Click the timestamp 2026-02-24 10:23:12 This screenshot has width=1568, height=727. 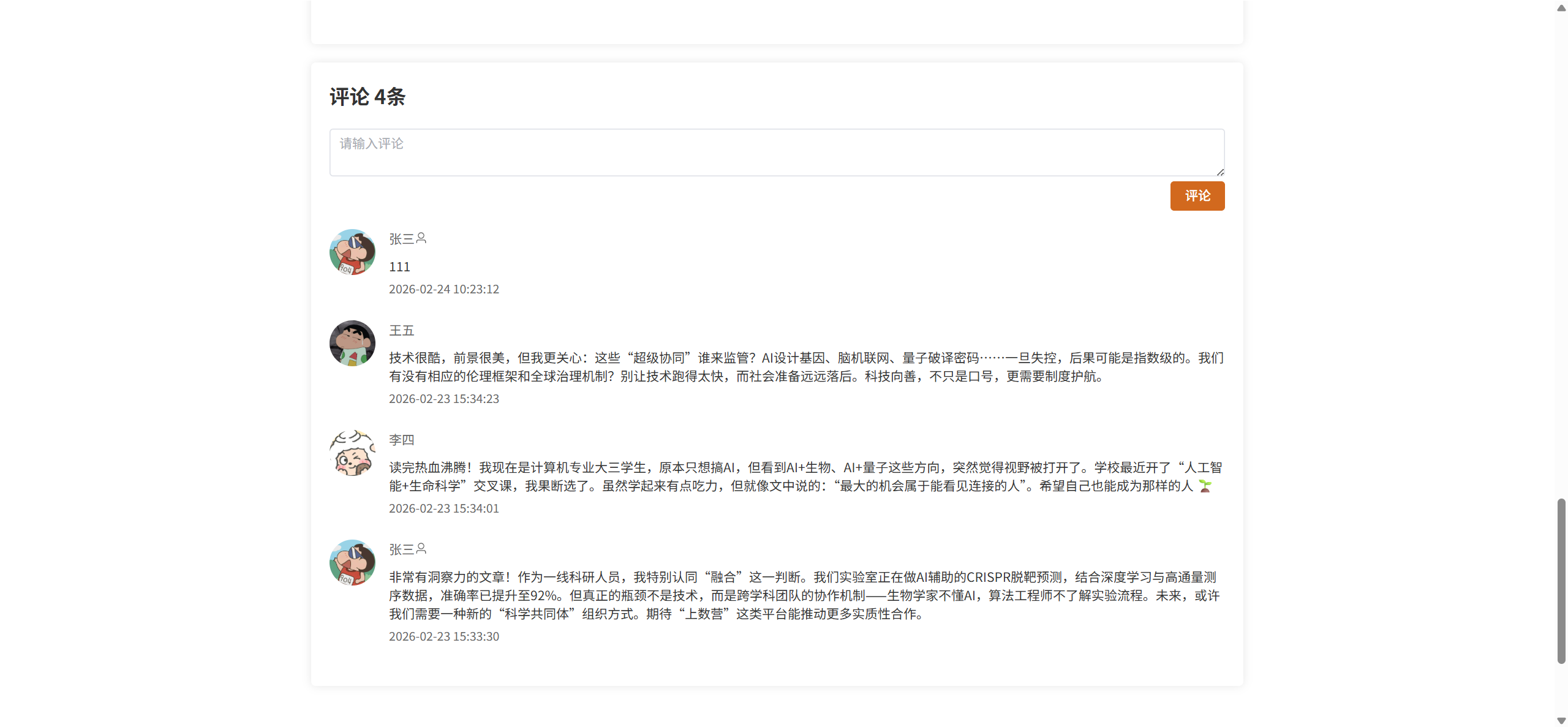443,289
